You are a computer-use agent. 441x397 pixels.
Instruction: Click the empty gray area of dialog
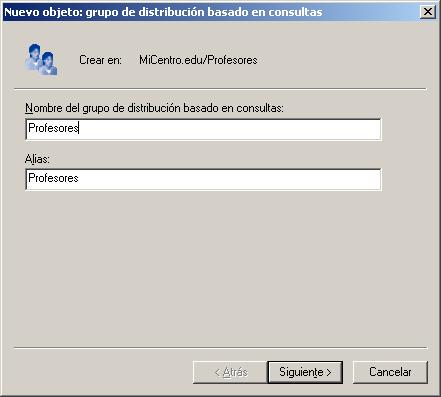tap(220, 267)
